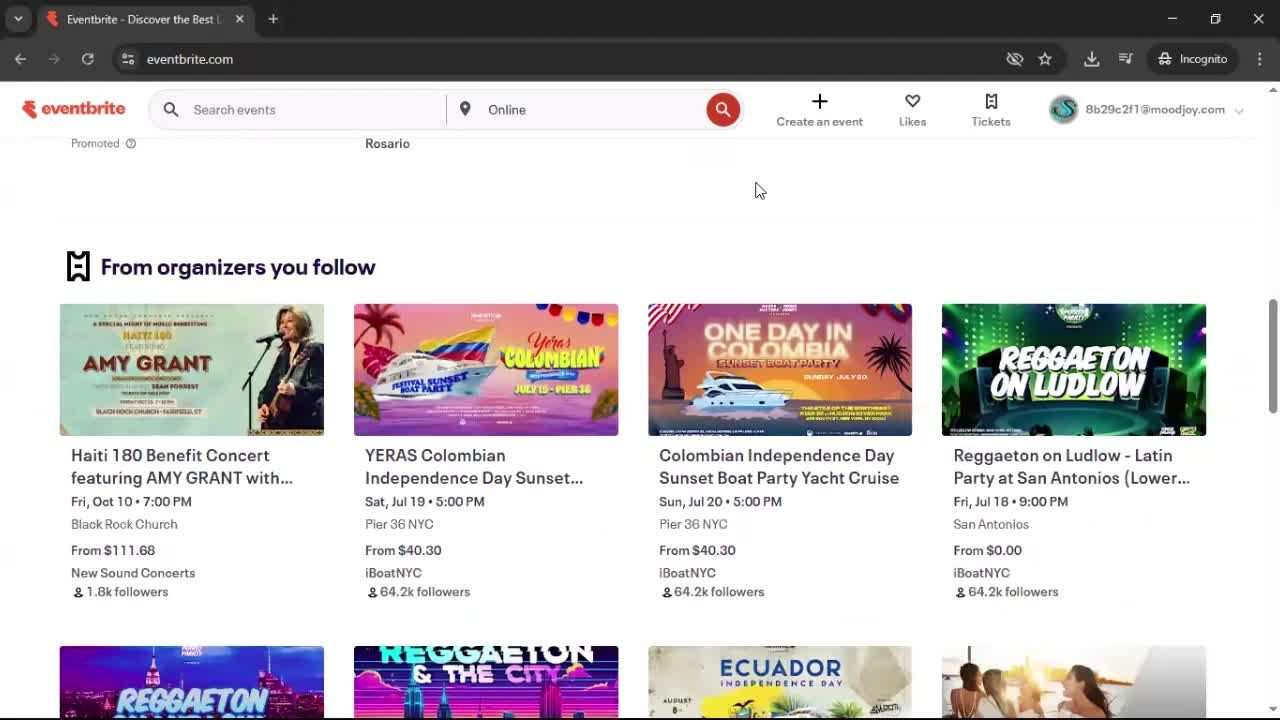The width and height of the screenshot is (1280, 720).
Task: Open the Tickets icon
Action: (991, 101)
